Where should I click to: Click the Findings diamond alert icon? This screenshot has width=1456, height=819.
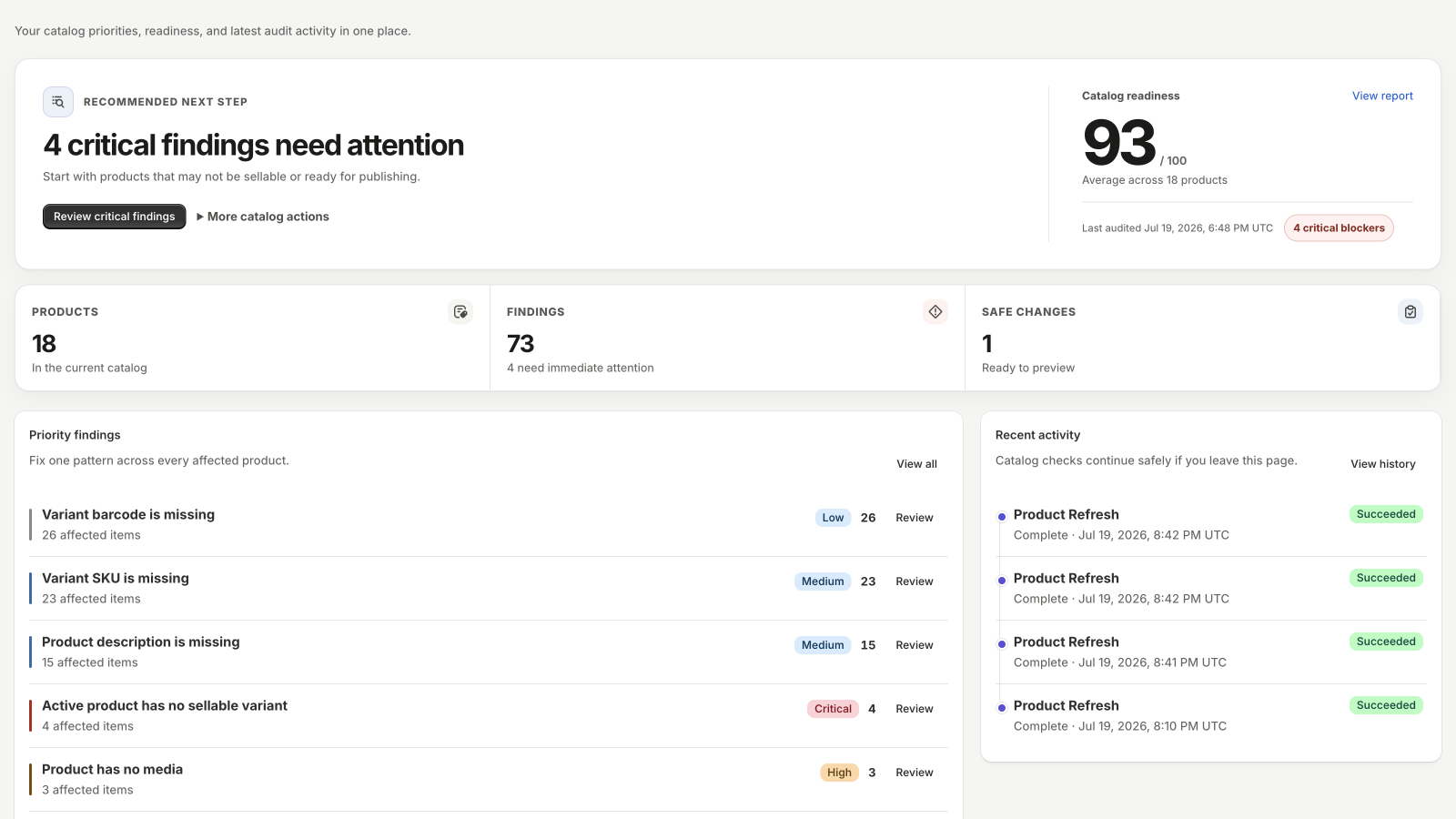coord(935,312)
